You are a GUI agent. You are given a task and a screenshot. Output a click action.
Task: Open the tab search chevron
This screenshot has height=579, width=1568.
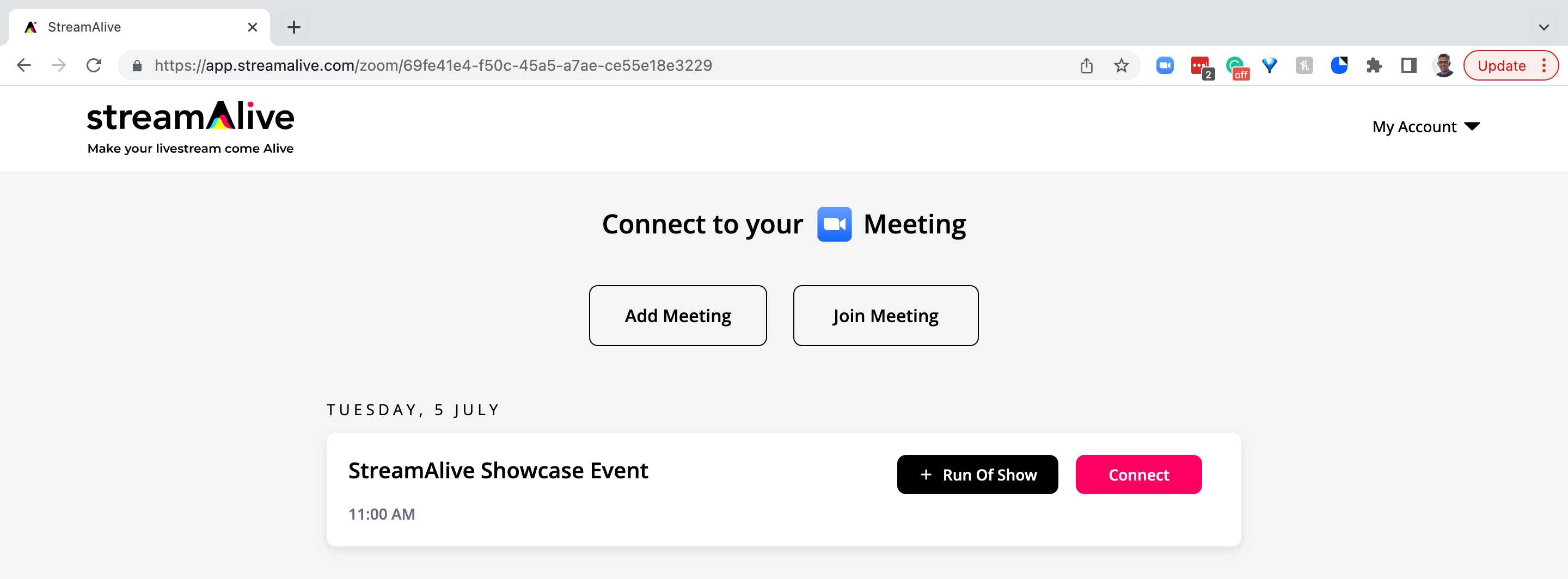click(x=1543, y=27)
